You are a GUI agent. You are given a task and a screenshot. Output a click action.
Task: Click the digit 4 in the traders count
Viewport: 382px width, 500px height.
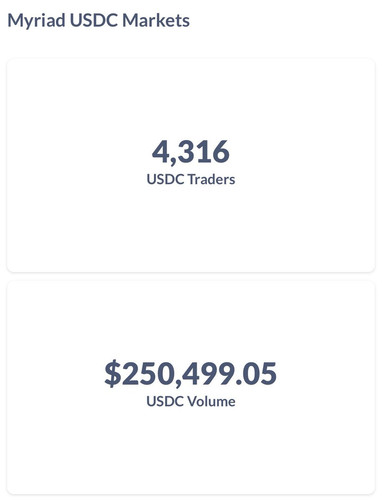coord(161,151)
